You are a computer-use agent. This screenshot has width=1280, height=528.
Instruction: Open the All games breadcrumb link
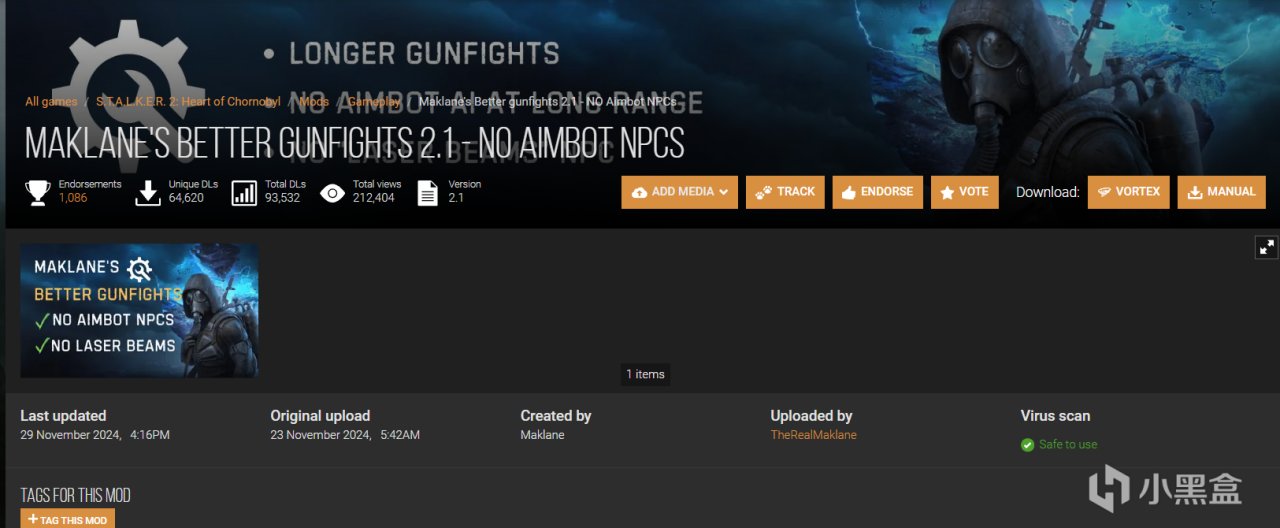51,102
